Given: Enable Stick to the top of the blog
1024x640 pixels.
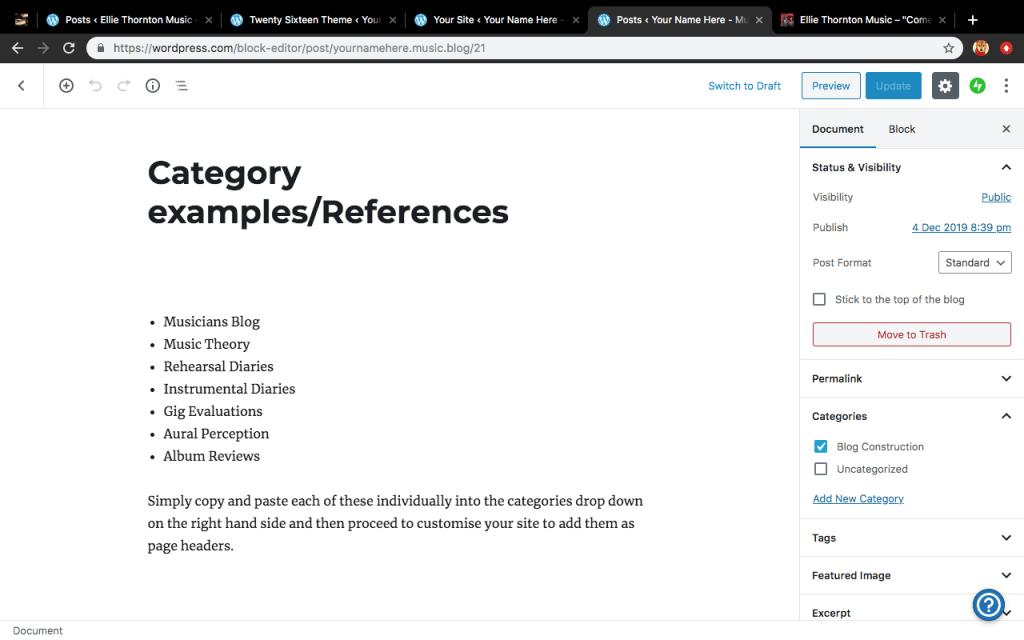Looking at the screenshot, I should [820, 299].
